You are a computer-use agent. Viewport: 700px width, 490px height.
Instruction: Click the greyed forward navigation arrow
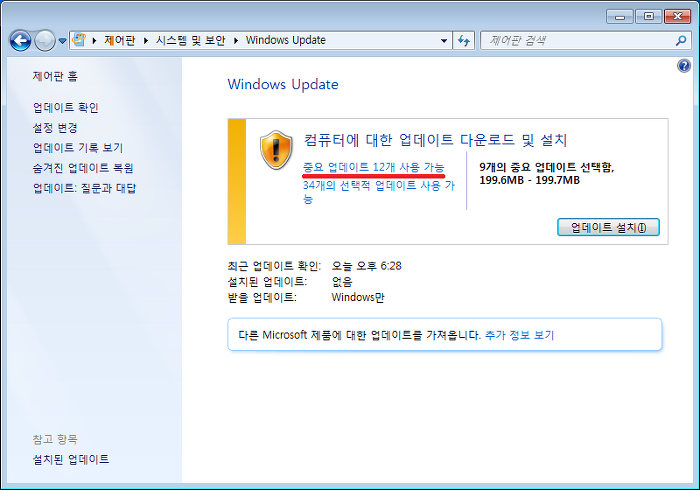click(45, 41)
